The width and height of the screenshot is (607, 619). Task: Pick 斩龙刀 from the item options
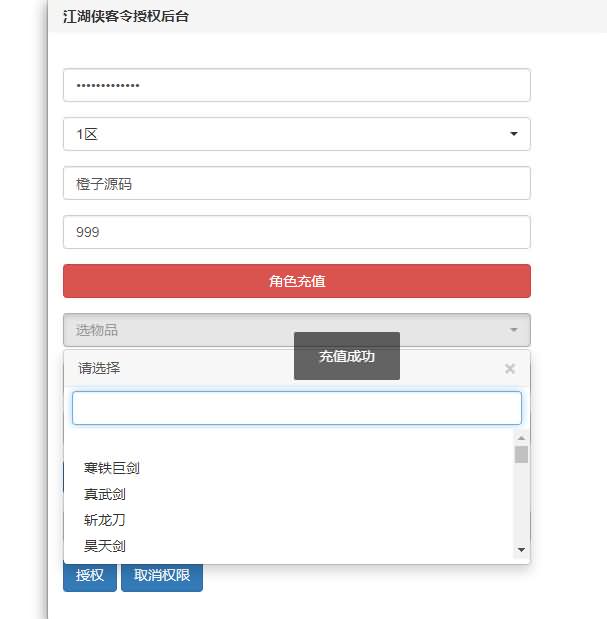tap(105, 520)
